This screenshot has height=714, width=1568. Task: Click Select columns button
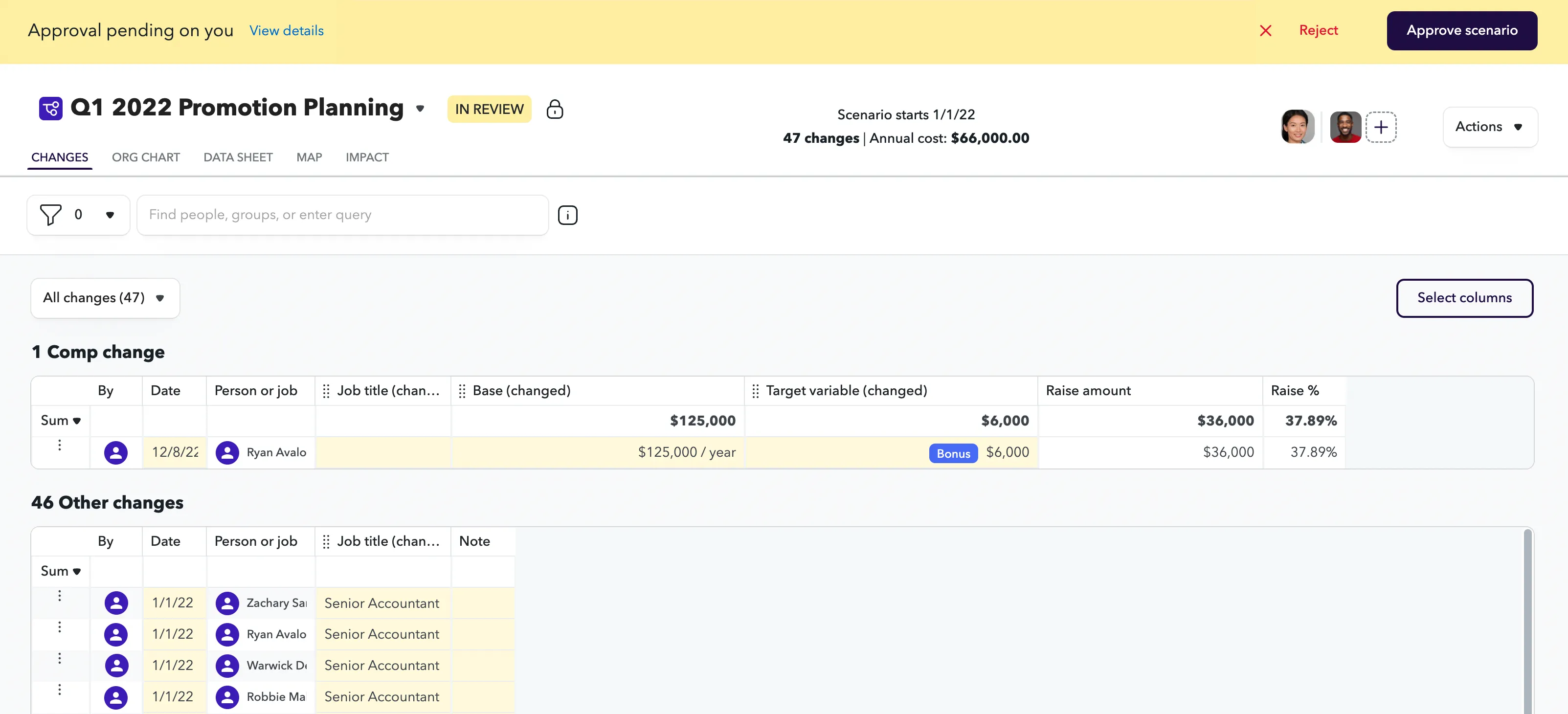coord(1464,298)
